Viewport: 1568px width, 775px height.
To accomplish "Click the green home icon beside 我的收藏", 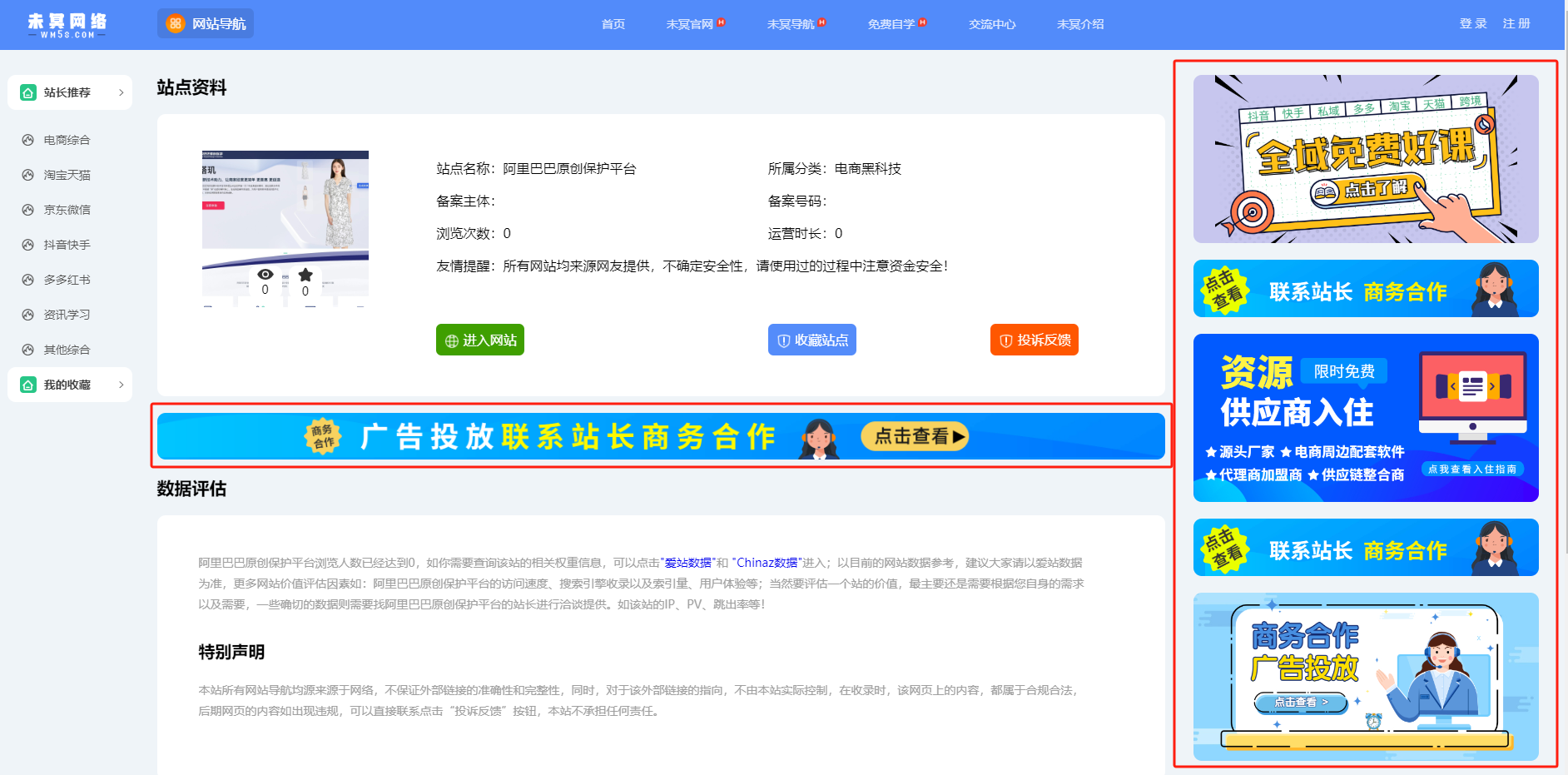I will [28, 385].
